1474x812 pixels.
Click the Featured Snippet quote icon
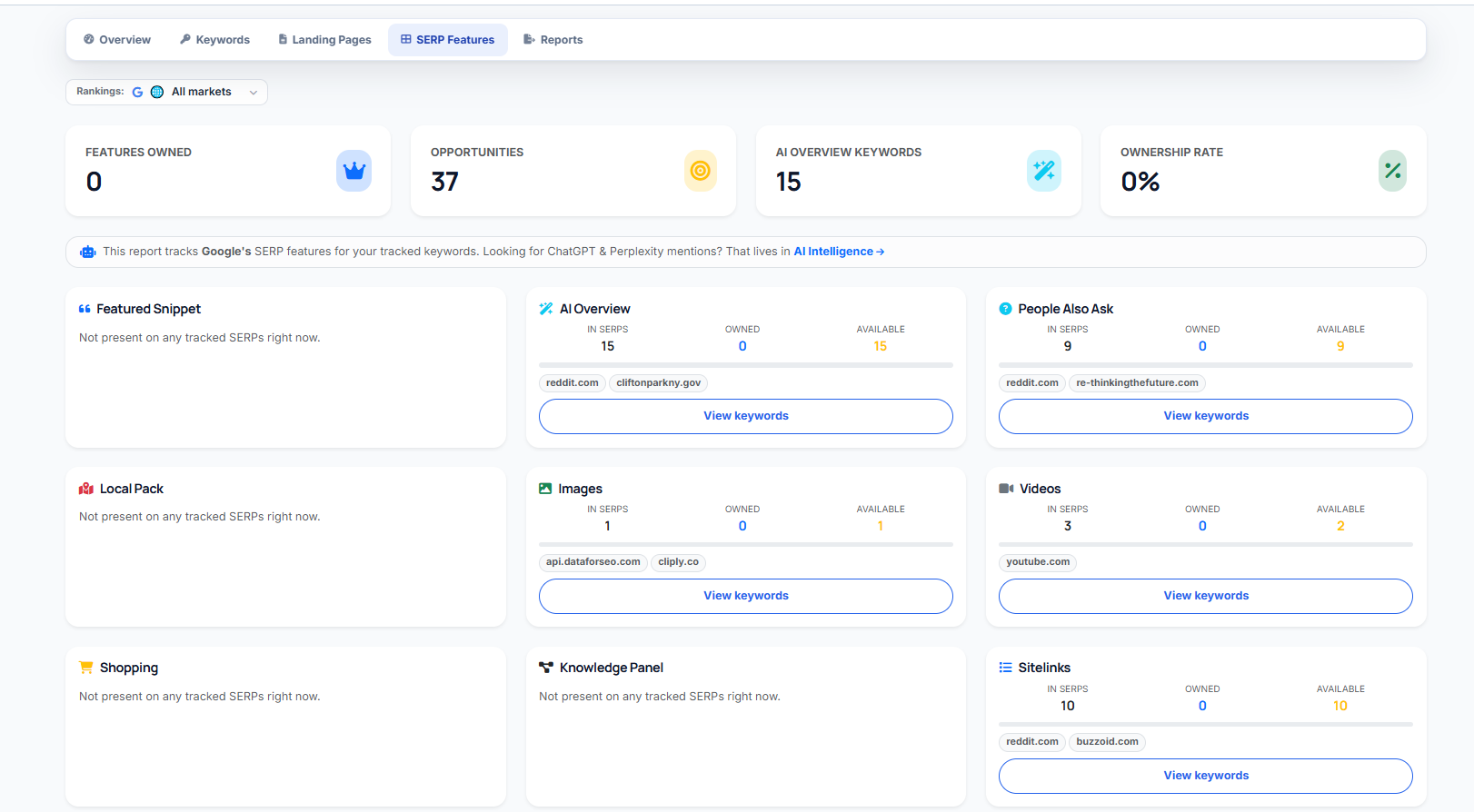click(x=85, y=309)
